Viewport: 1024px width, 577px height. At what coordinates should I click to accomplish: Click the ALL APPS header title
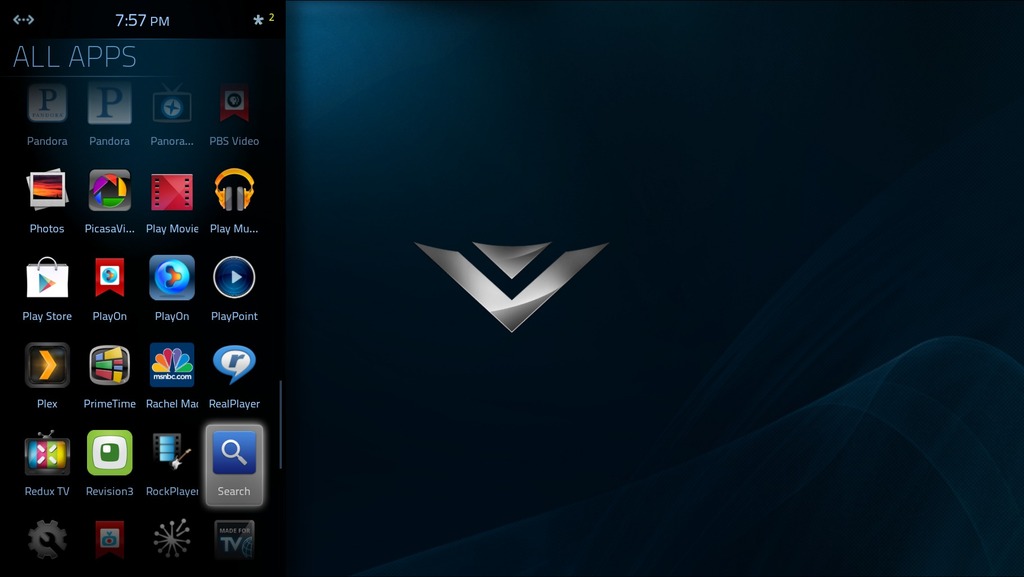point(74,57)
